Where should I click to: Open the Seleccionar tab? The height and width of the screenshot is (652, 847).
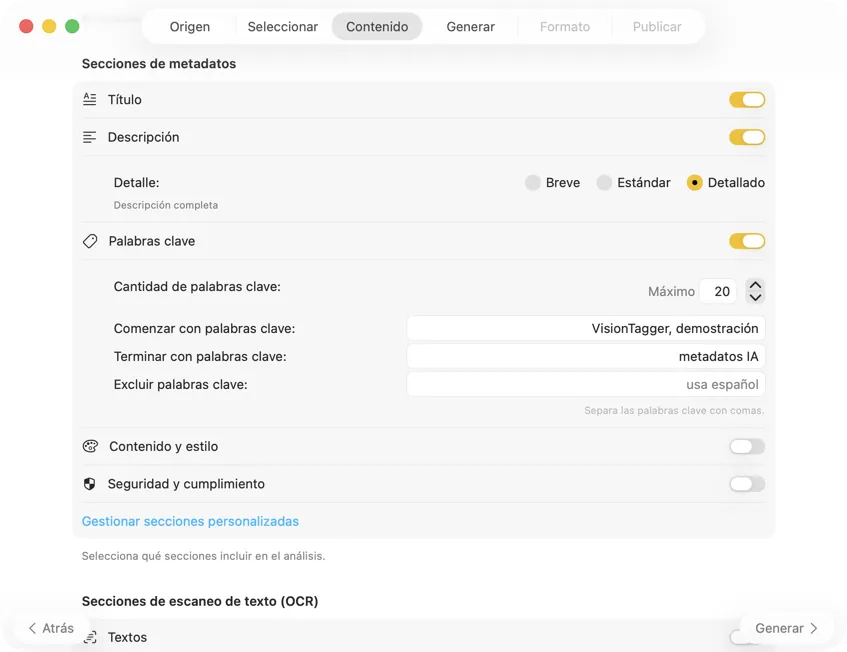(x=283, y=27)
